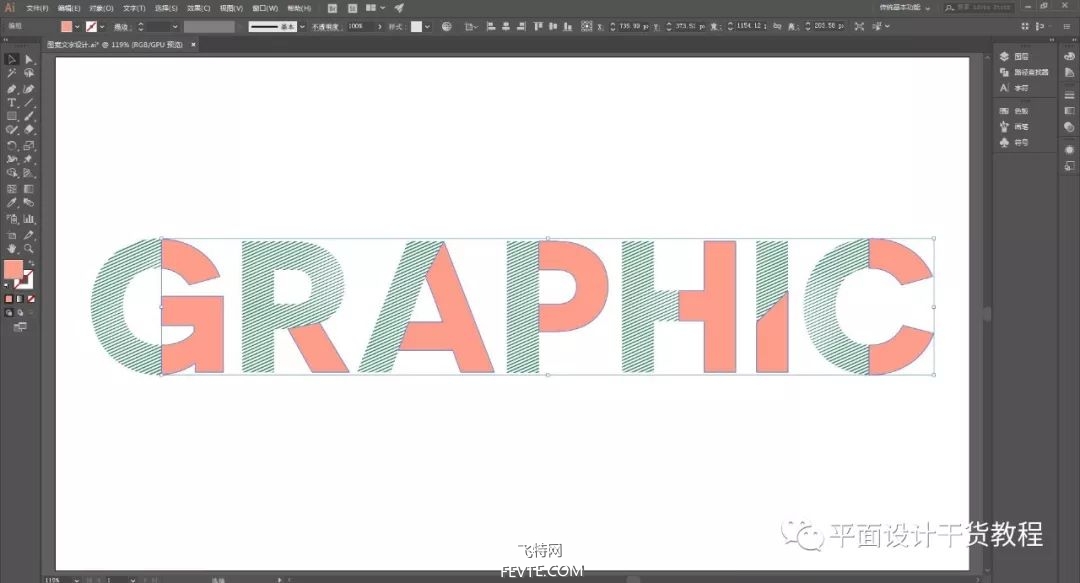Select the Eraser tool
This screenshot has height=583, width=1080.
click(29, 130)
